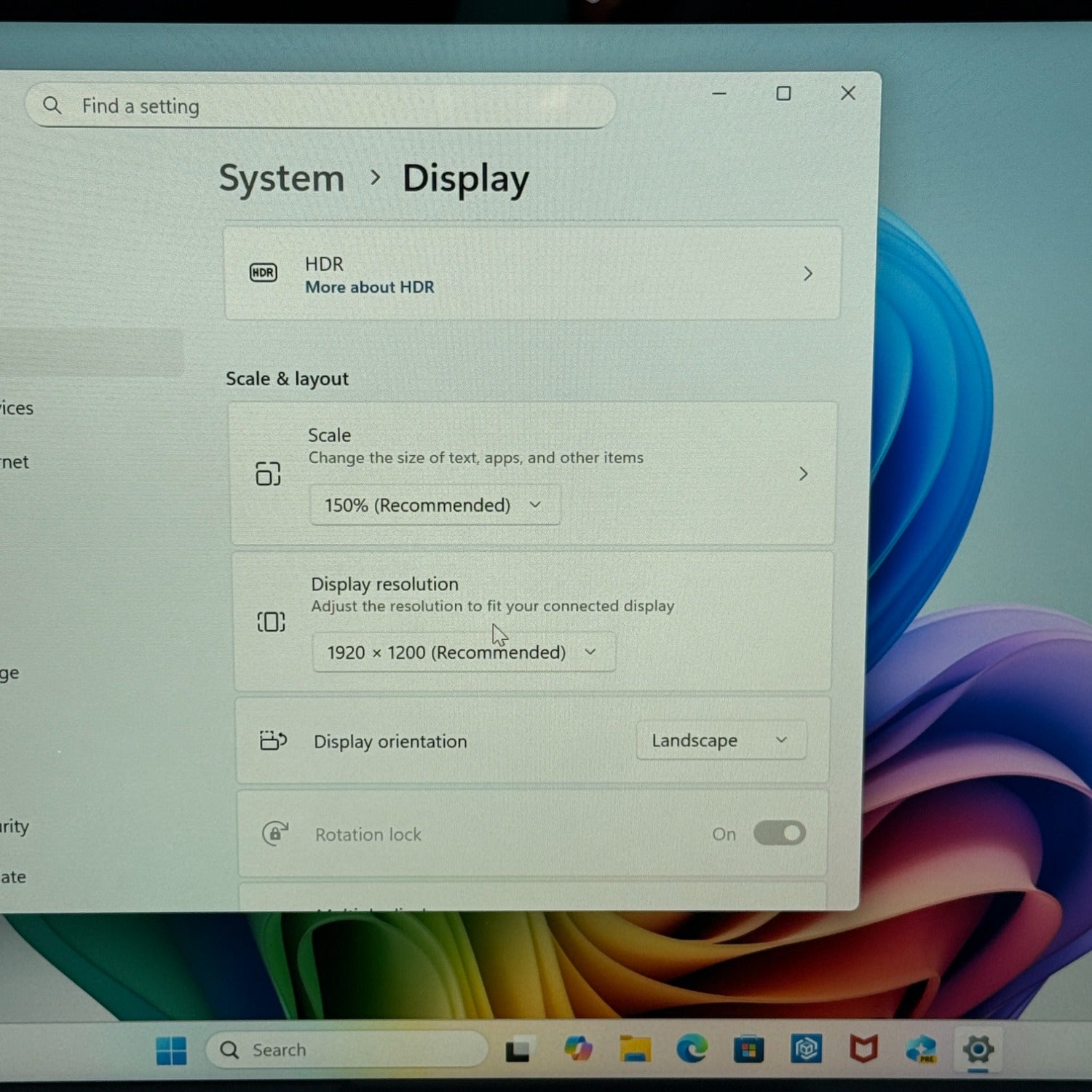Open the HDR settings row chevron
Viewport: 1092px width, 1092px height.
[x=807, y=274]
